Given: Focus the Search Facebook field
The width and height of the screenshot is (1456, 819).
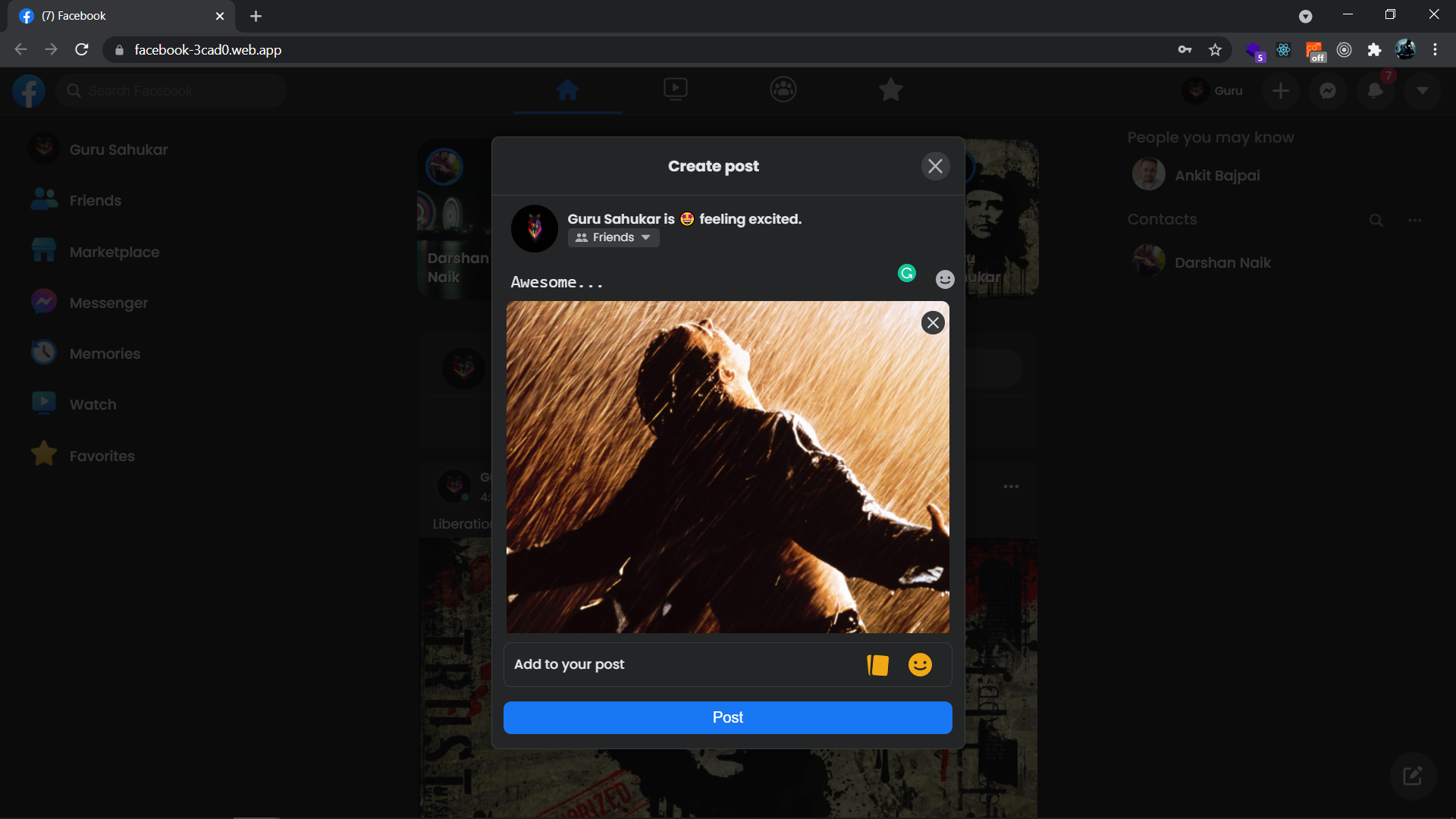Looking at the screenshot, I should click(171, 91).
